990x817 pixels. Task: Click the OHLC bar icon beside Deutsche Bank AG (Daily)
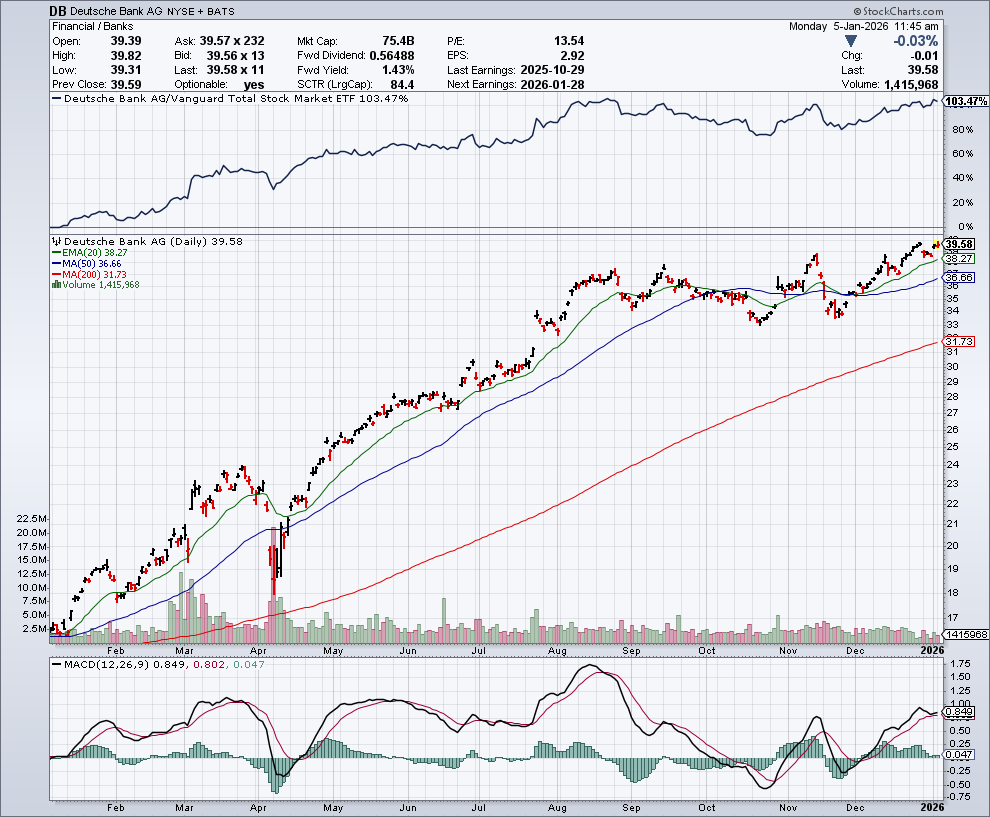click(56, 241)
